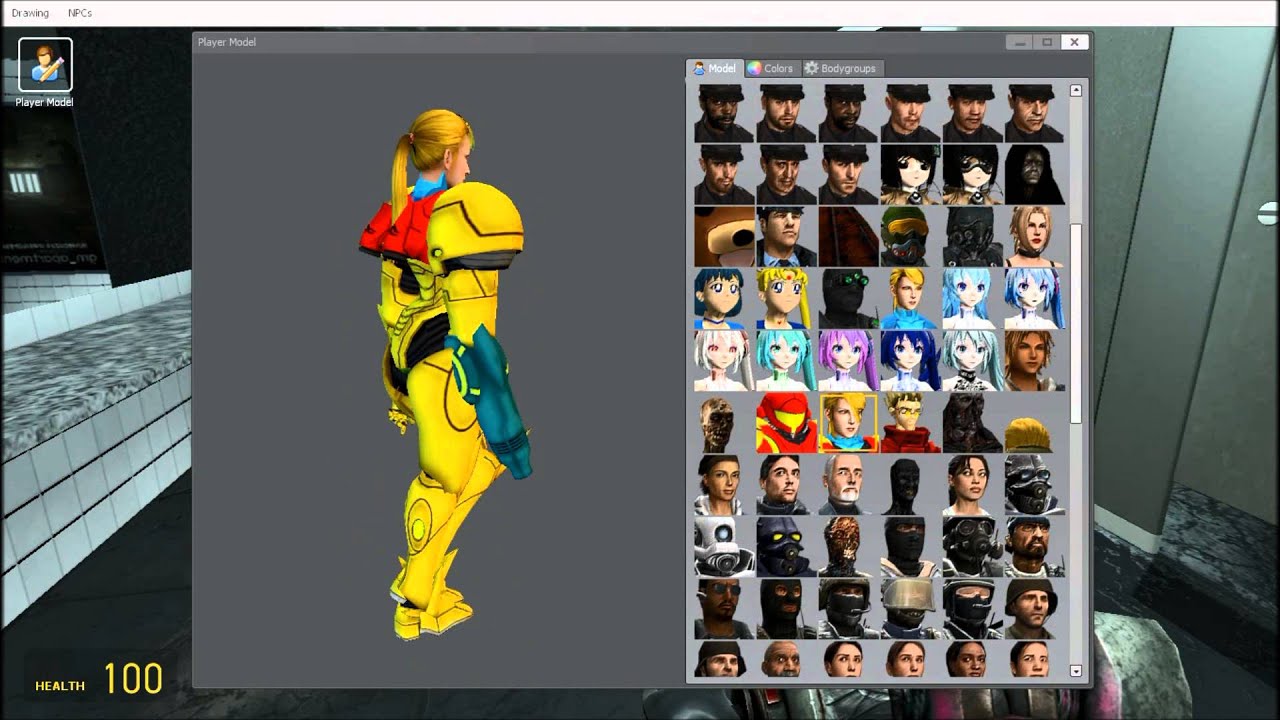Choose the white one-eyed robot model
This screenshot has height=720, width=1280.
click(724, 547)
